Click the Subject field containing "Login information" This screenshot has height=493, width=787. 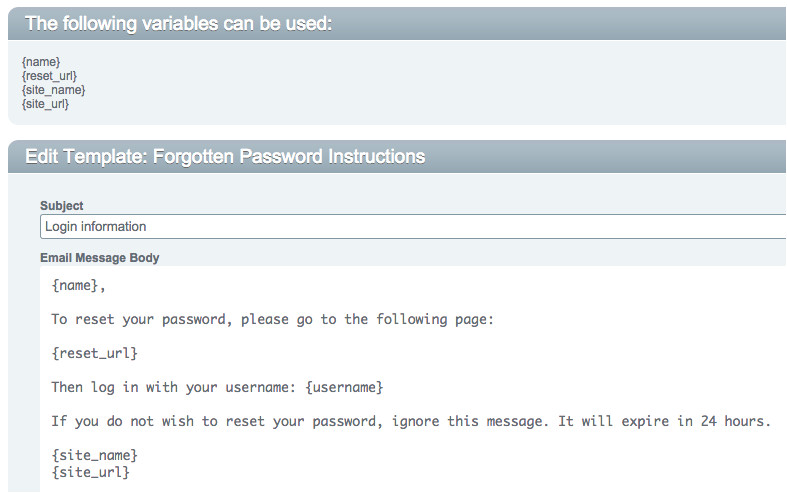[400, 227]
